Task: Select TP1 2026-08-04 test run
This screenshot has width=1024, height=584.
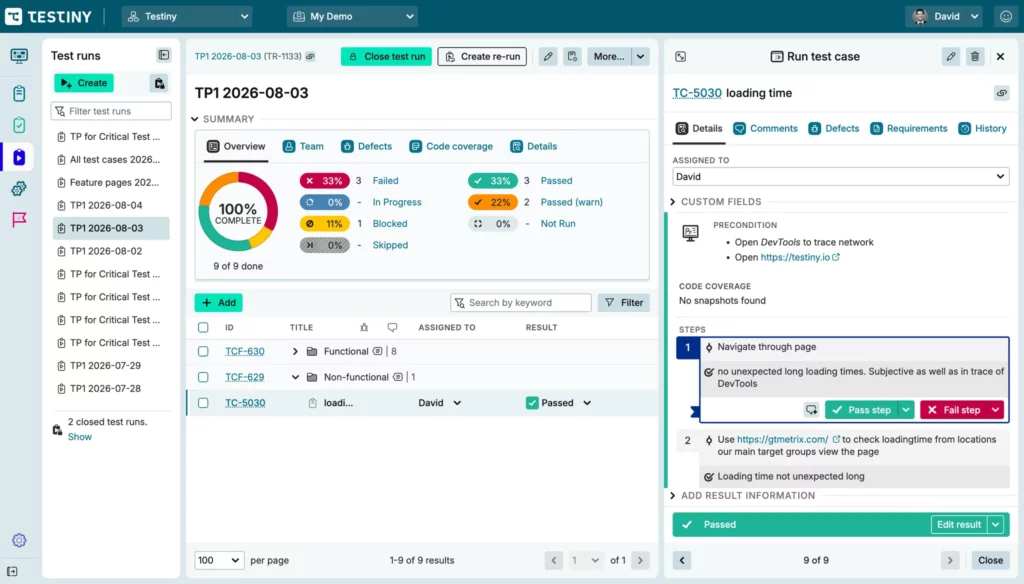Action: [111, 205]
